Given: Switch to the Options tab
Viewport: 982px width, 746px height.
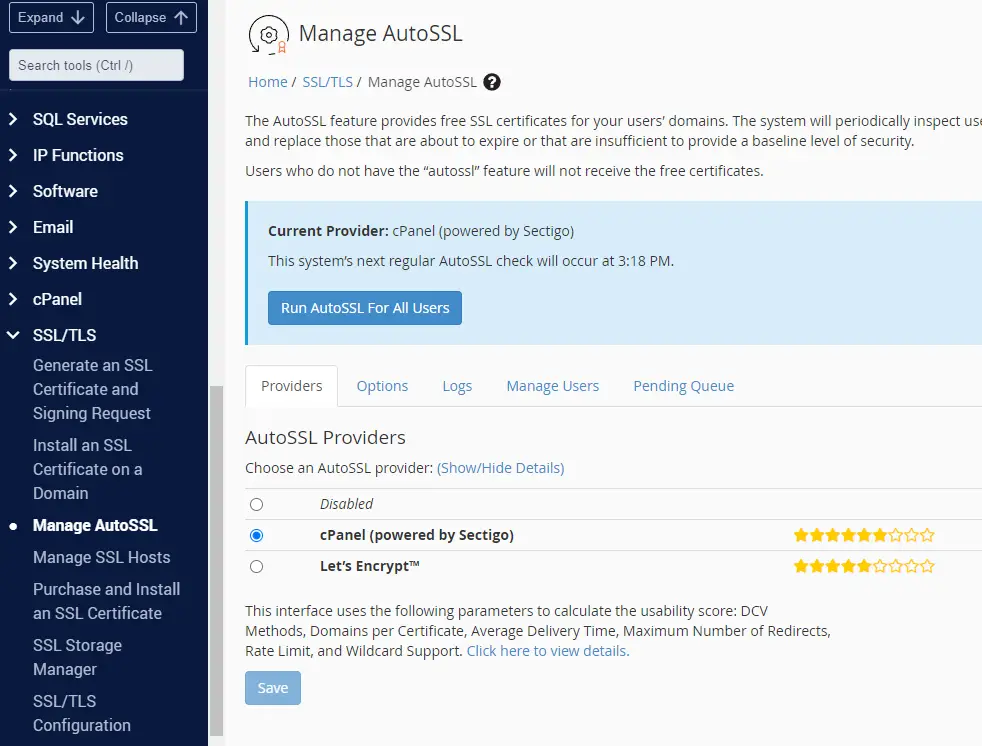Looking at the screenshot, I should coord(382,385).
